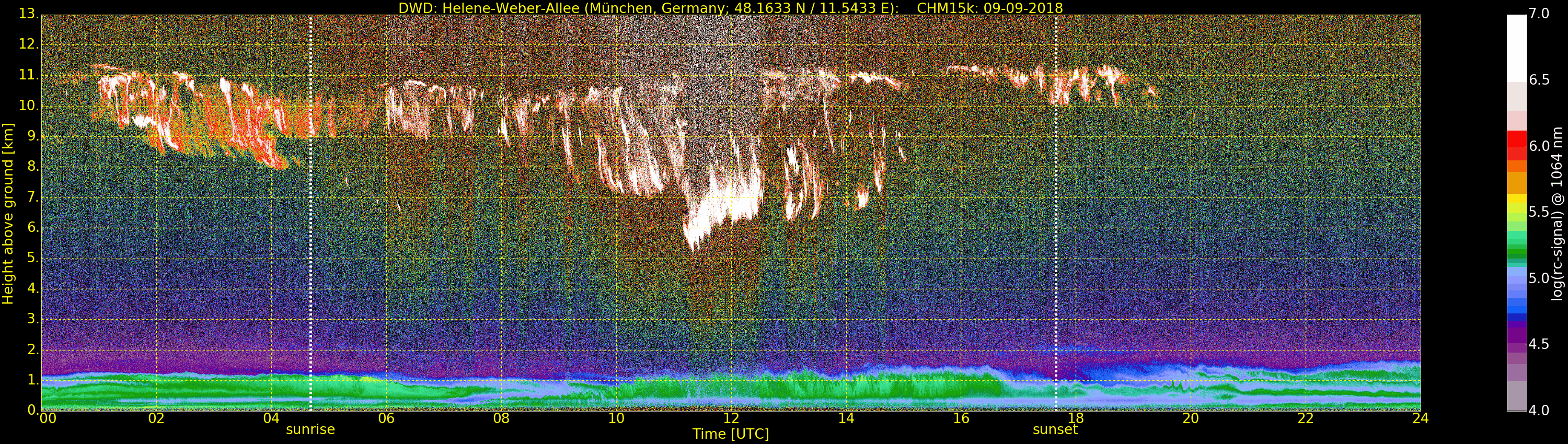
Task: Click the 20 tick label on the time axis
Action: tap(1190, 418)
